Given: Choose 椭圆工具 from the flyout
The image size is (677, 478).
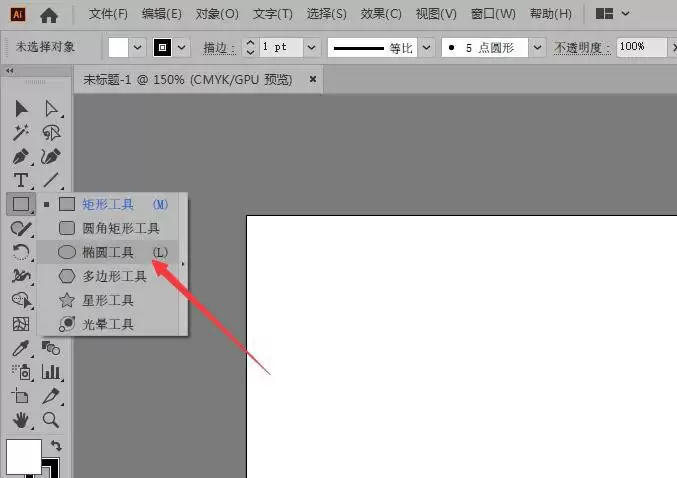Looking at the screenshot, I should point(108,252).
